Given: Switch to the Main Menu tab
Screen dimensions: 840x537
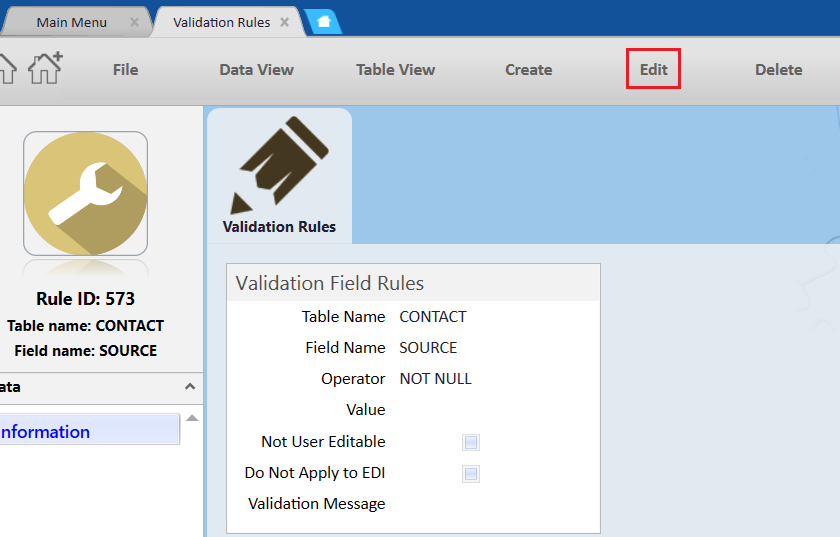Looking at the screenshot, I should coord(72,23).
